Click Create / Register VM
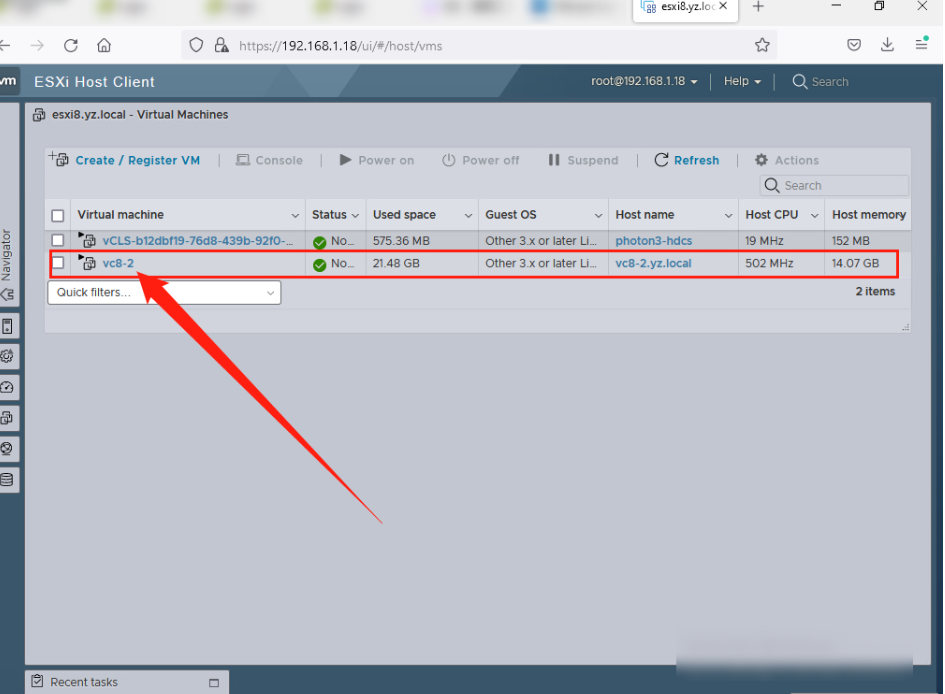 pos(137,160)
